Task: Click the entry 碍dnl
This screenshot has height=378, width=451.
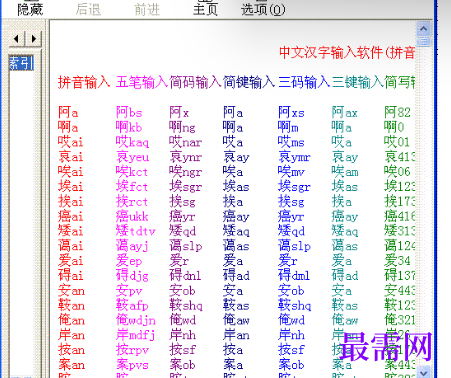Action: [185, 275]
